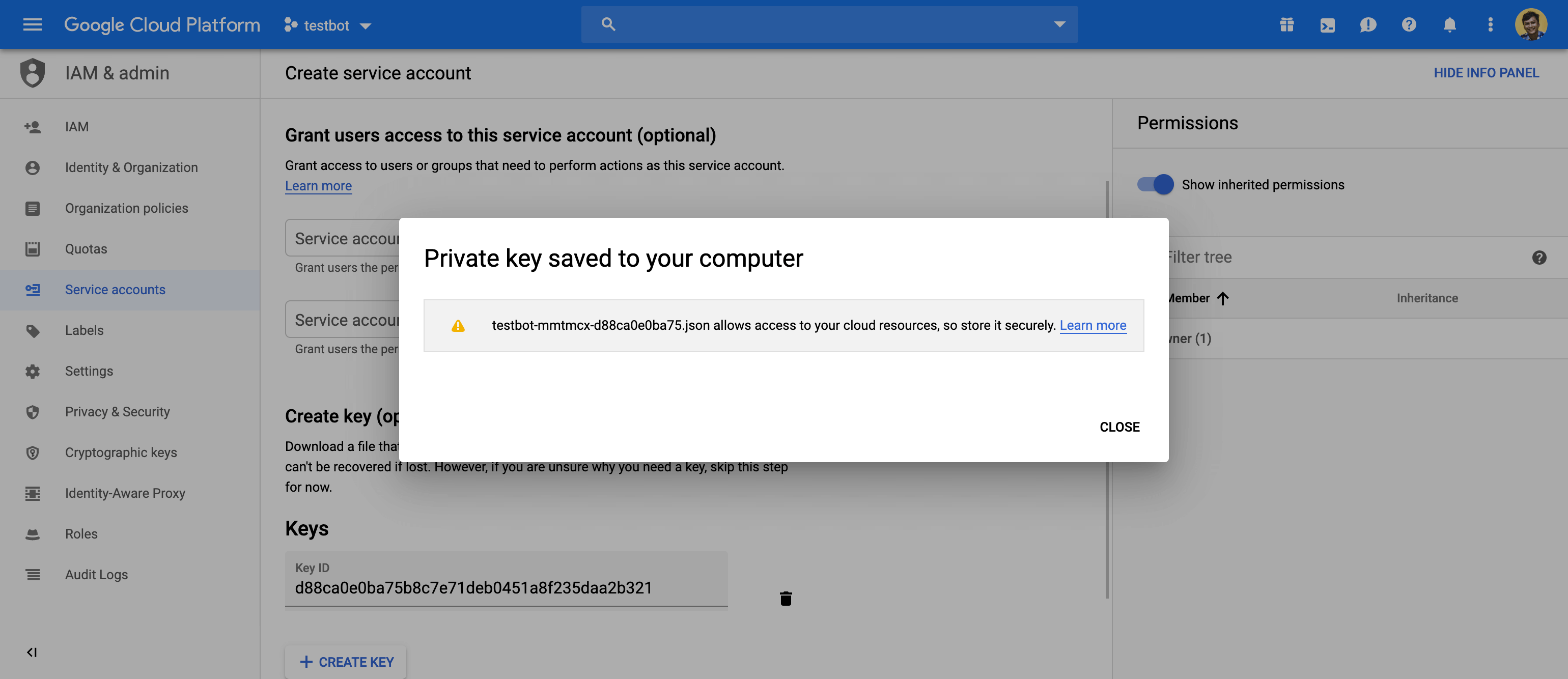Click the Privacy & Security shield icon

click(x=32, y=411)
